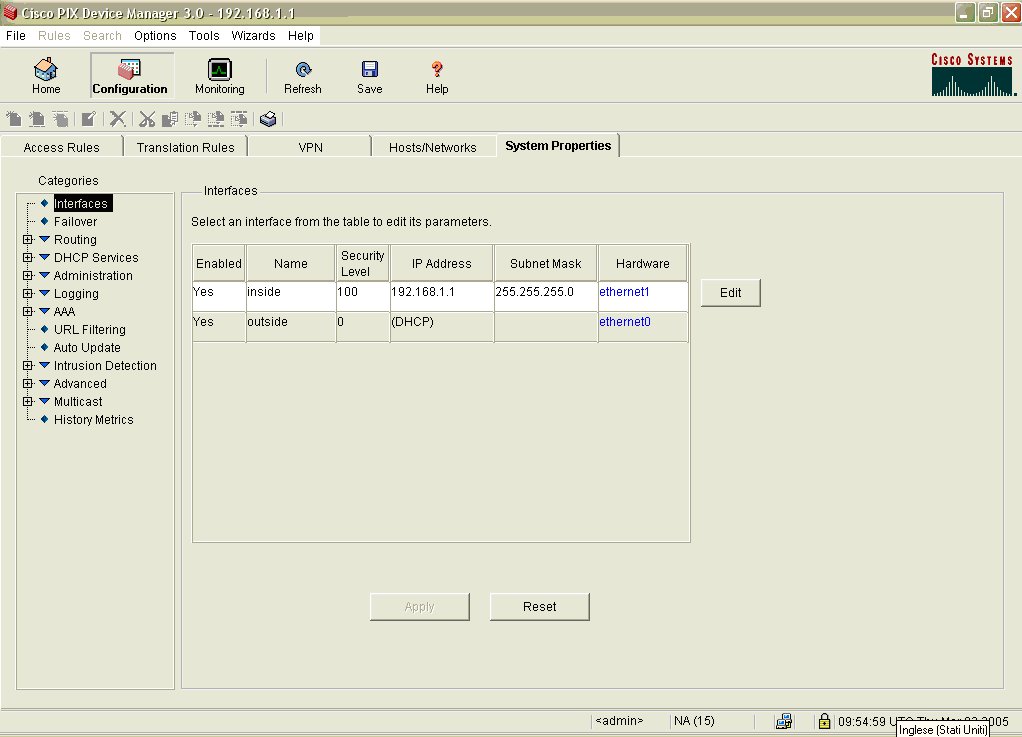Save the running configuration to flash

click(x=370, y=76)
